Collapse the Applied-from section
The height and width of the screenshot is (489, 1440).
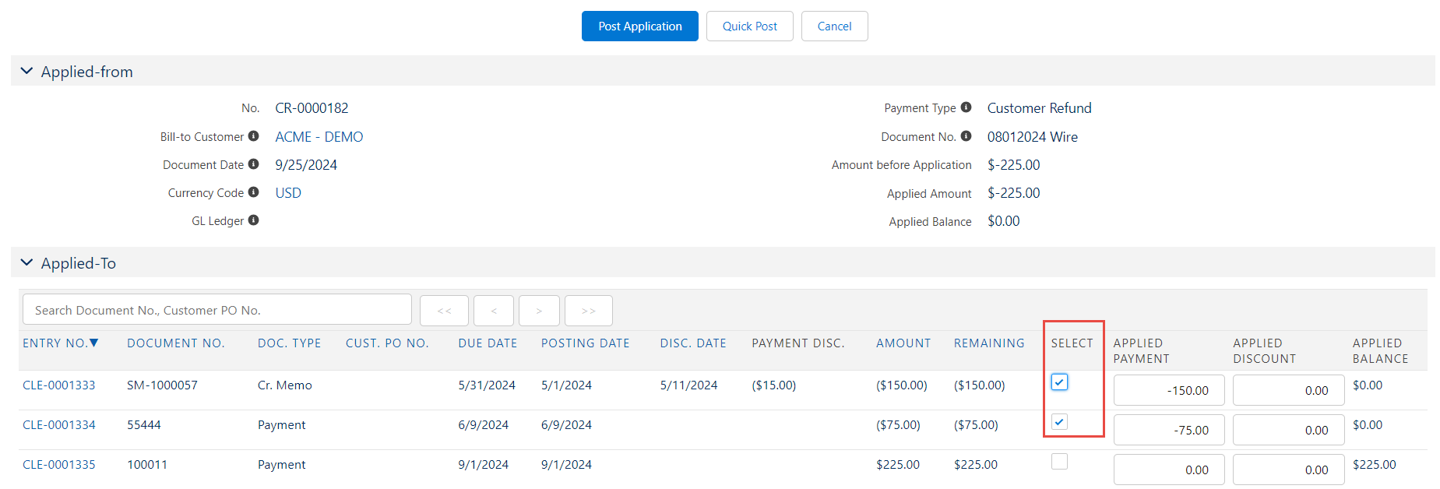coord(27,72)
